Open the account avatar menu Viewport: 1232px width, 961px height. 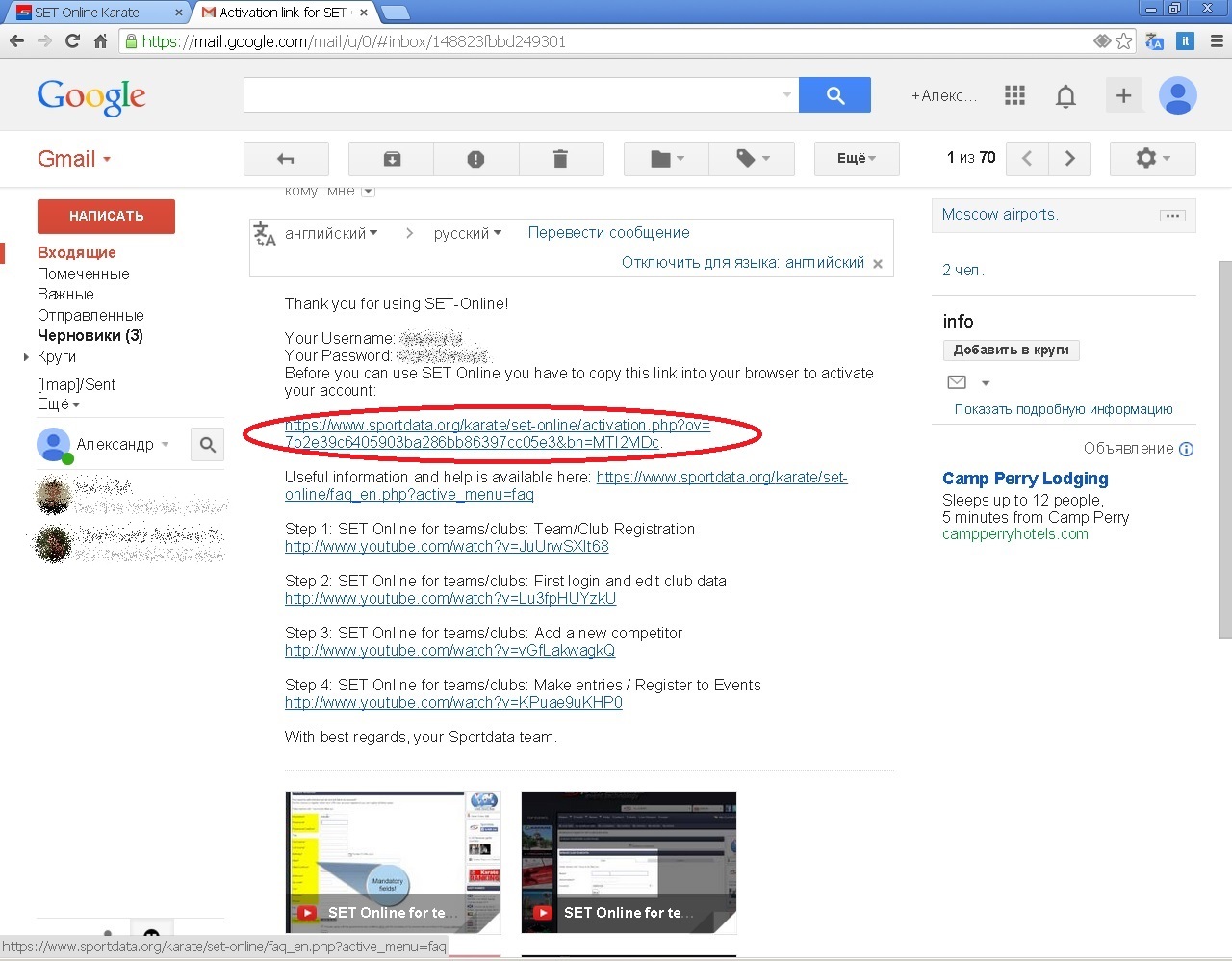(x=1178, y=95)
